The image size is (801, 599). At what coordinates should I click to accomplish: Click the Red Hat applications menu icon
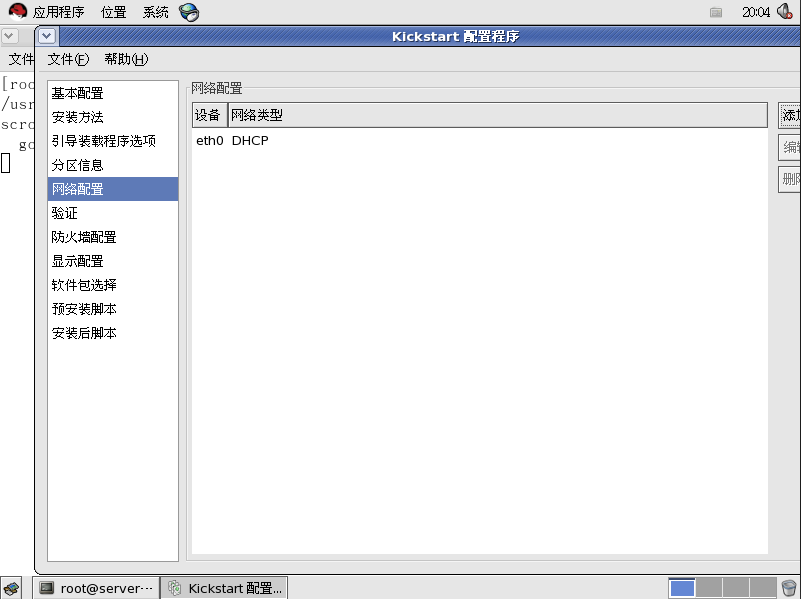pyautogui.click(x=17, y=11)
